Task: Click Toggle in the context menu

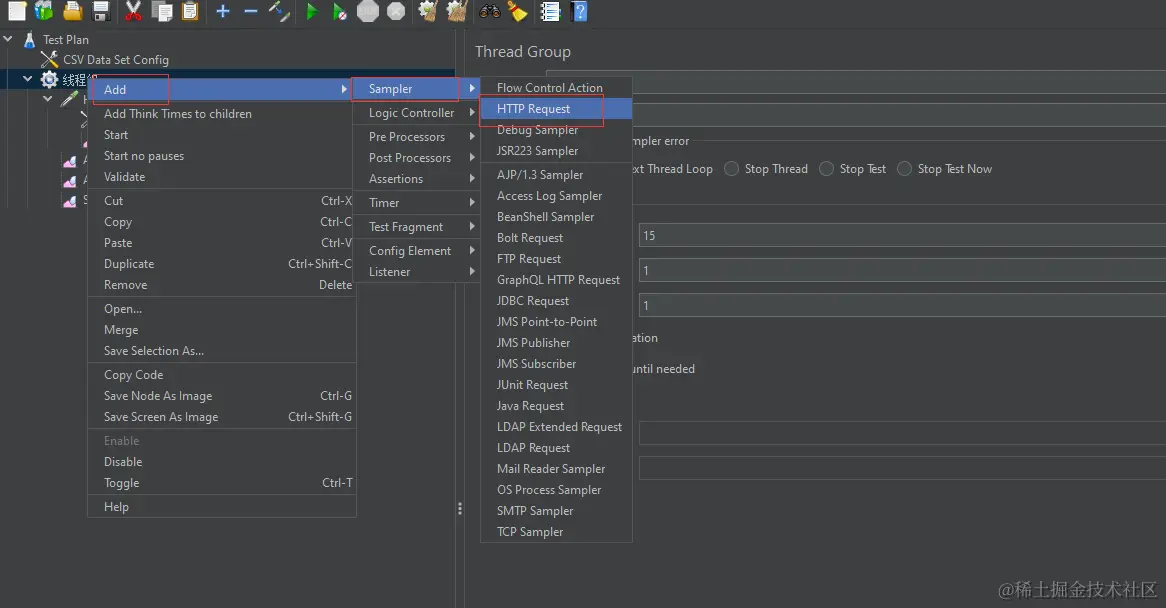Action: [221, 482]
